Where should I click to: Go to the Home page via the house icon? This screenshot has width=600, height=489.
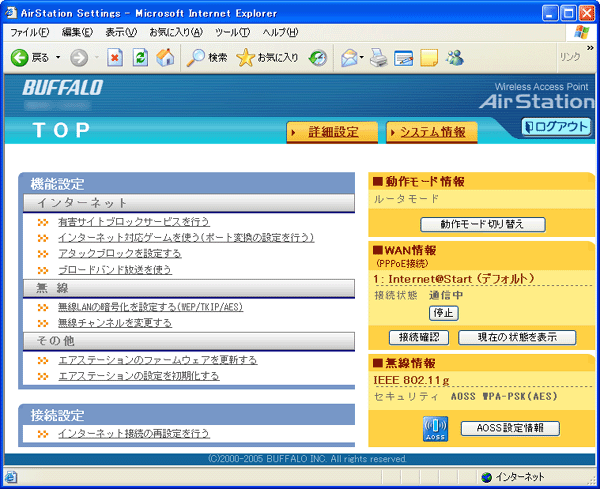coord(165,58)
